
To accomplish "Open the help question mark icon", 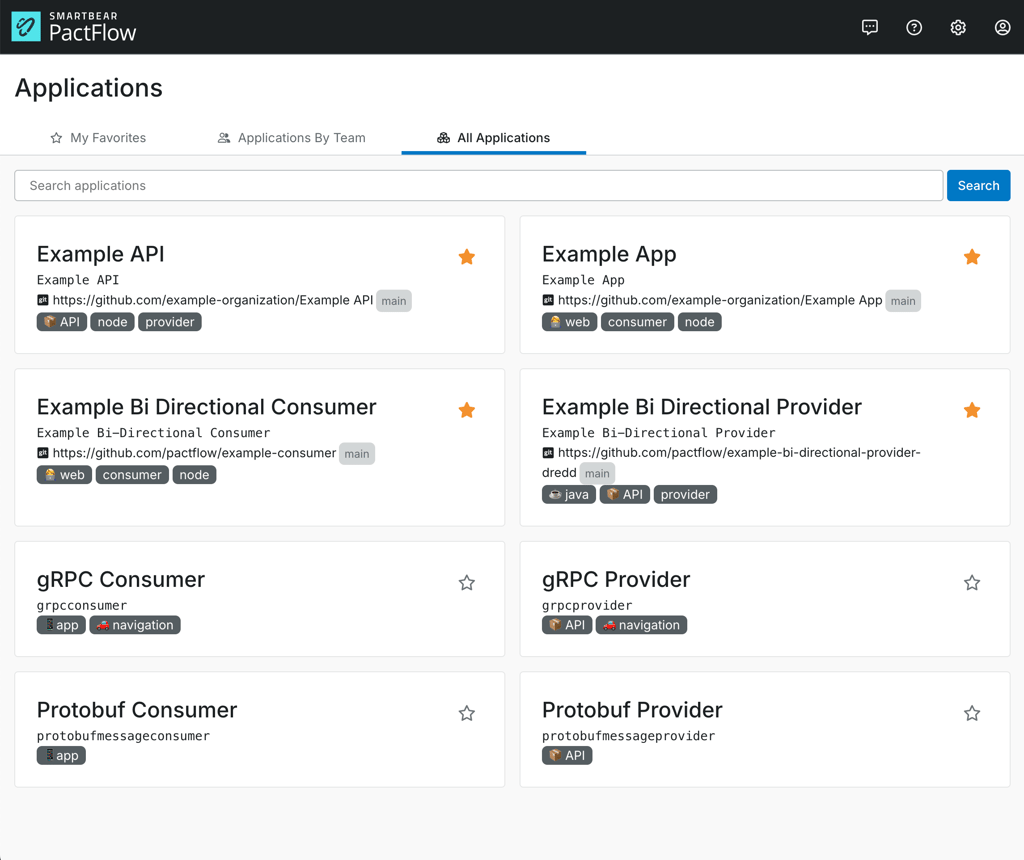I will tap(914, 27).
